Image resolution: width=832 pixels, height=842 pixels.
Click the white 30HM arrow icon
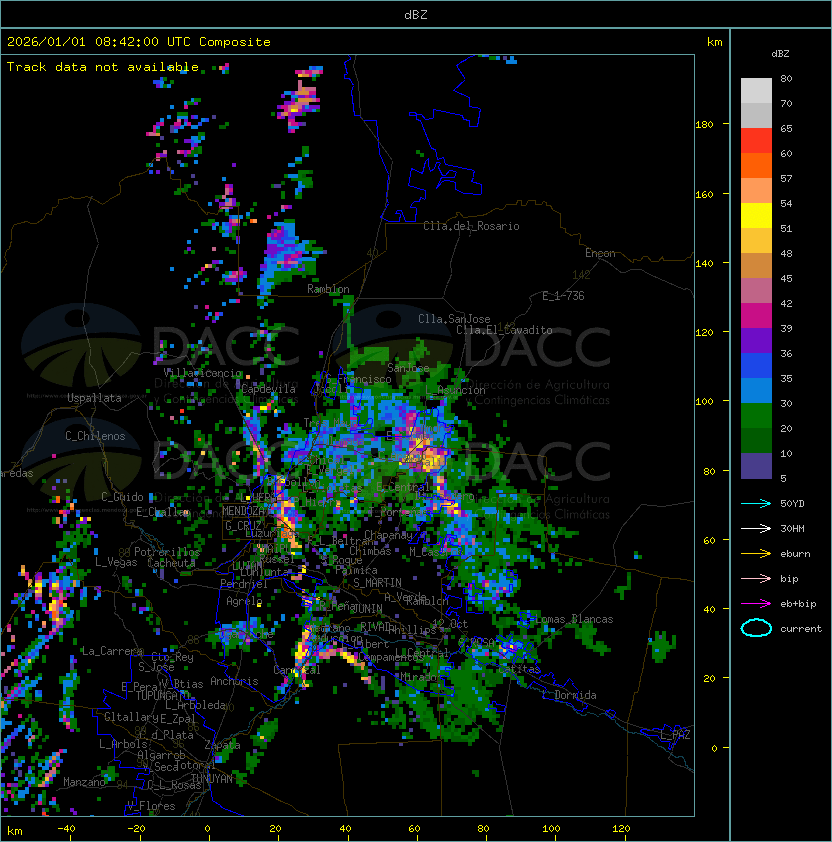pos(756,528)
